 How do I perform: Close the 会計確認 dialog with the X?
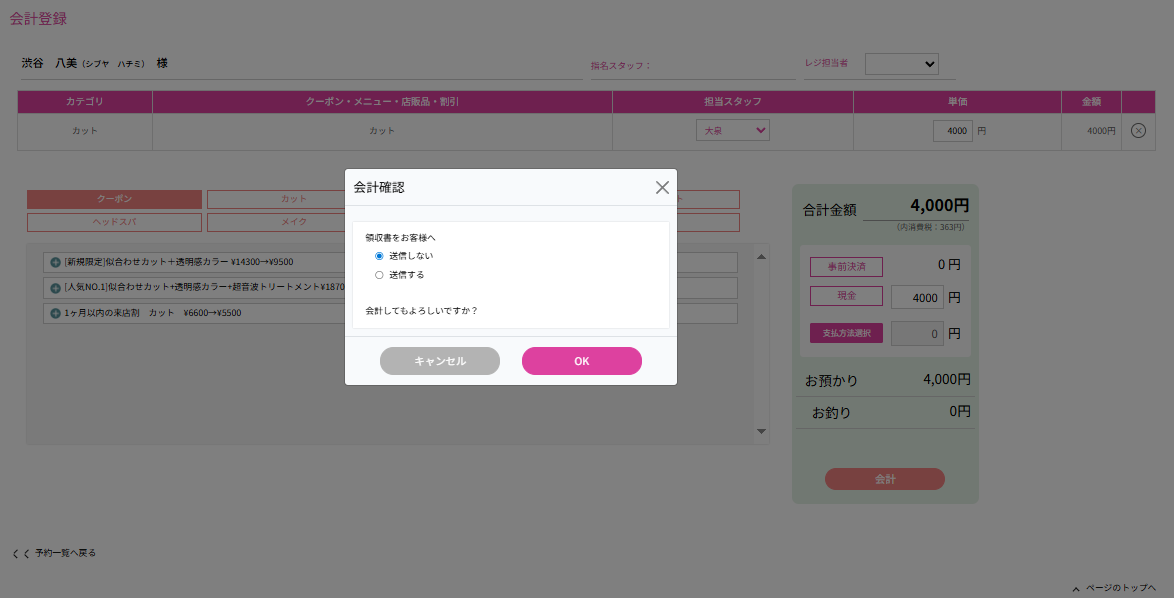click(x=662, y=187)
